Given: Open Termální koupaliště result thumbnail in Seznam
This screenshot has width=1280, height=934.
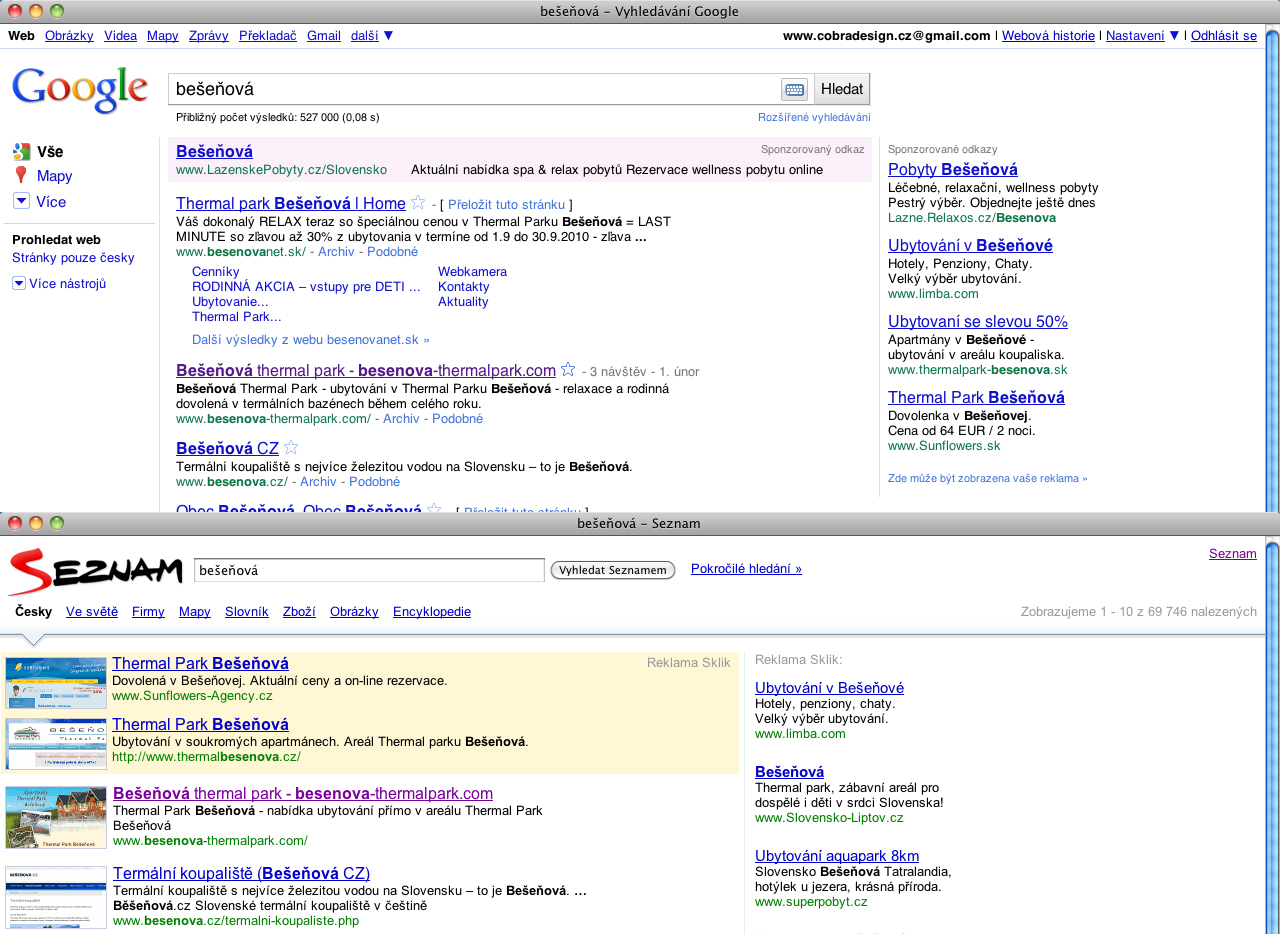Looking at the screenshot, I should click(x=56, y=897).
